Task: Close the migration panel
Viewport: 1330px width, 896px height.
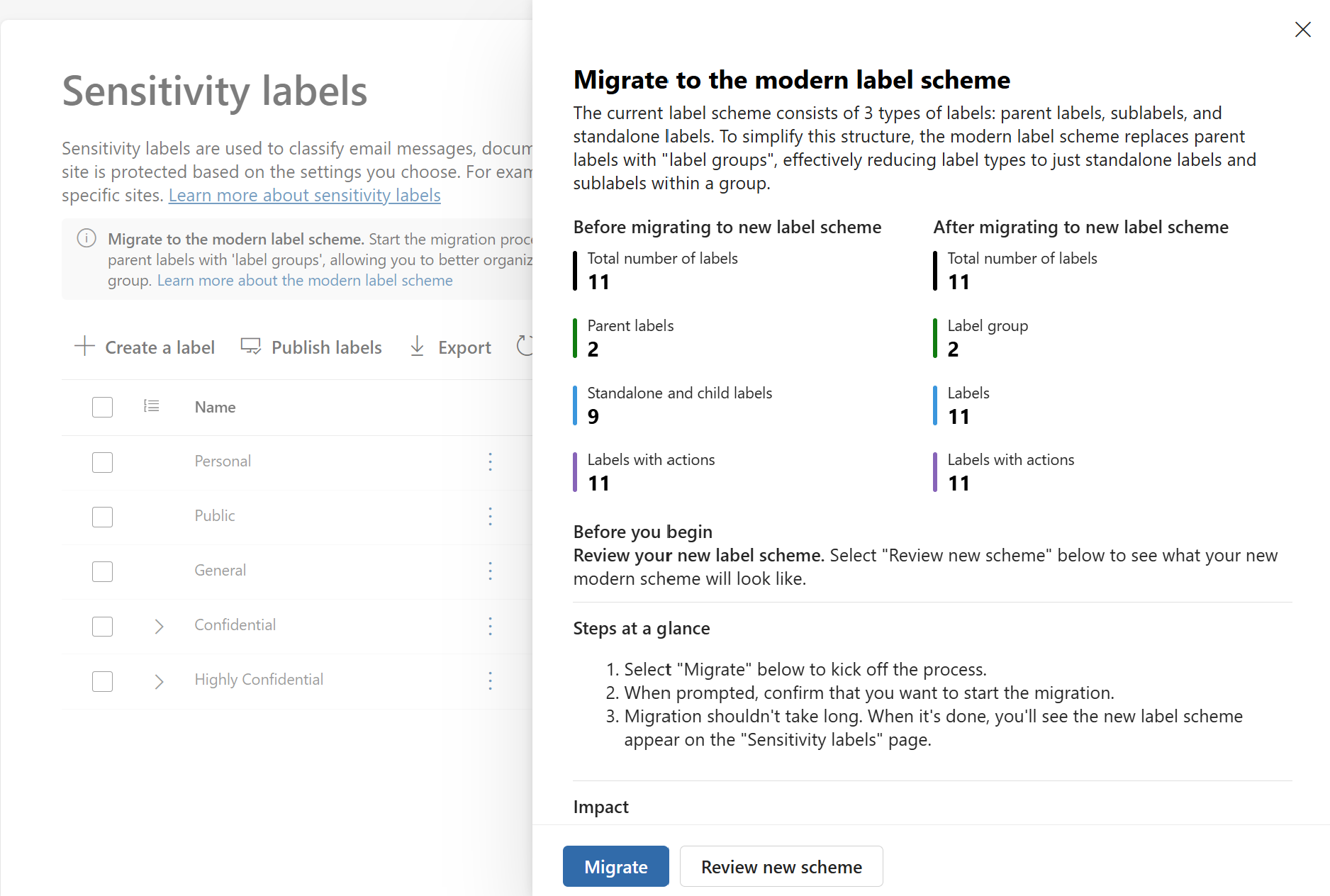Action: [x=1303, y=29]
